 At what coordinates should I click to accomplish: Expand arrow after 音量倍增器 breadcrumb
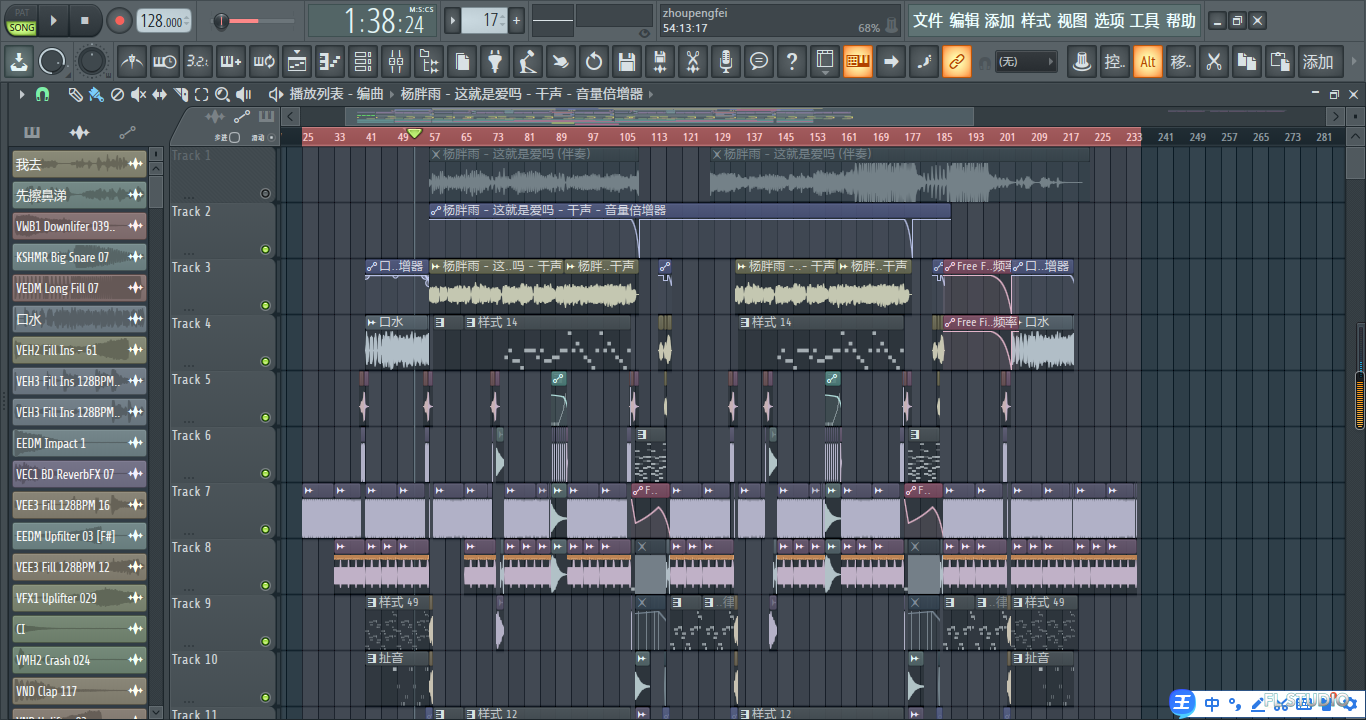652,94
